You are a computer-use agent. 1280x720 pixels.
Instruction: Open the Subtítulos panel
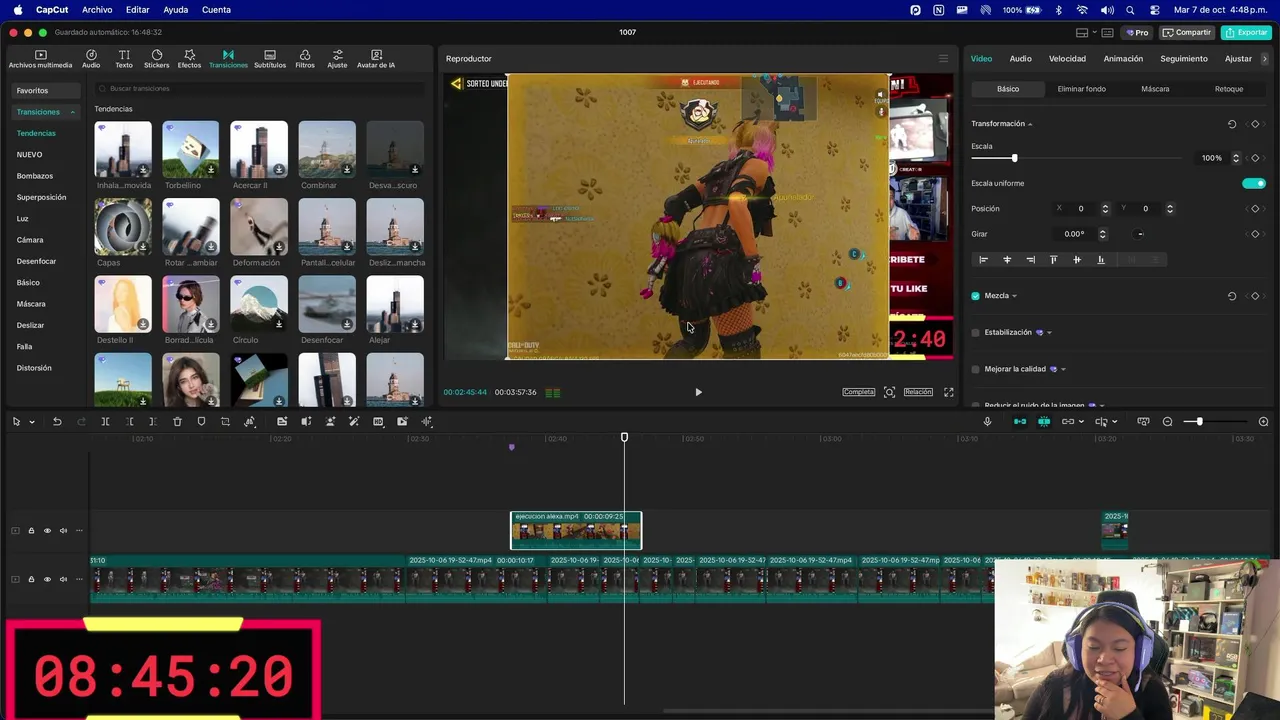[270, 59]
